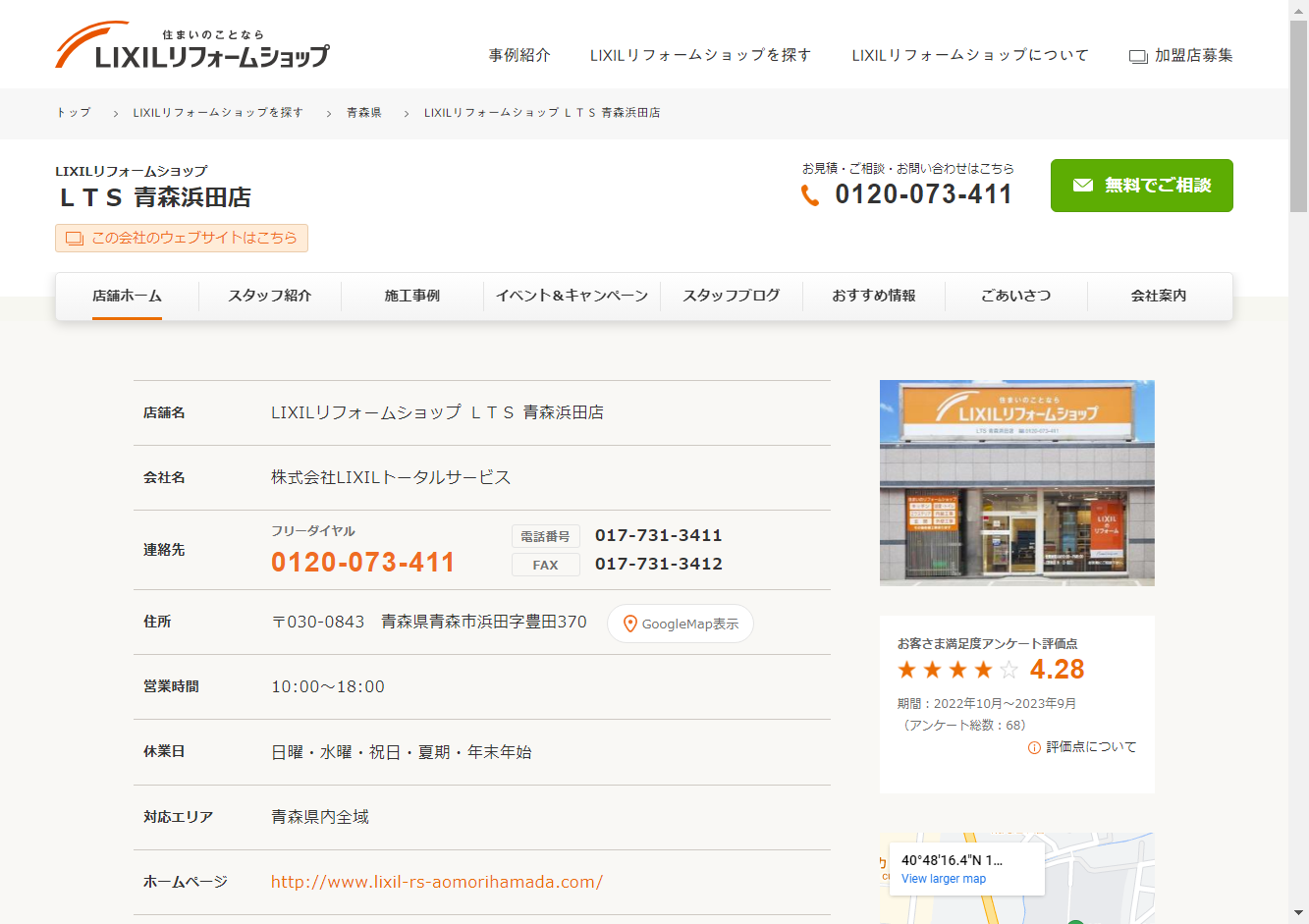
Task: Click View larger map link
Action: 944,879
